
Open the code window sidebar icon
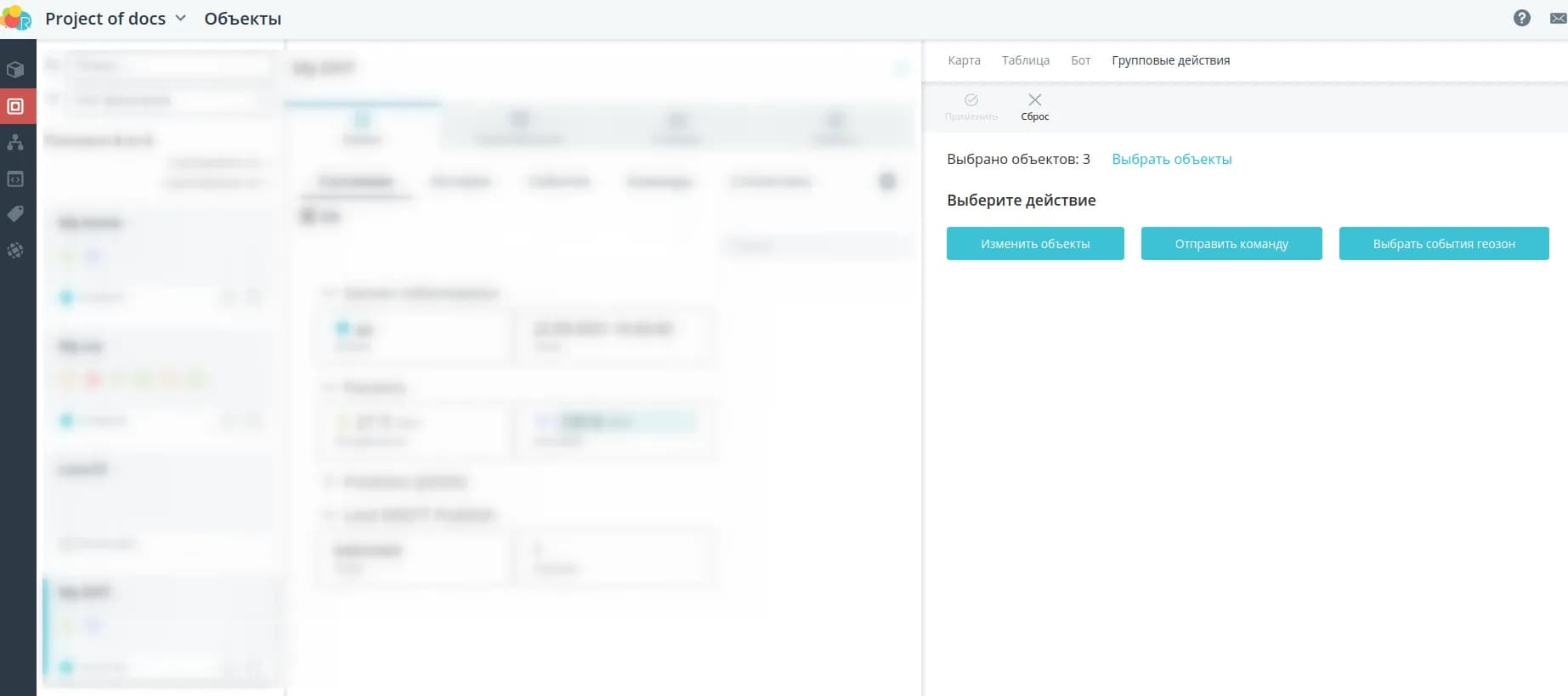pyautogui.click(x=15, y=179)
